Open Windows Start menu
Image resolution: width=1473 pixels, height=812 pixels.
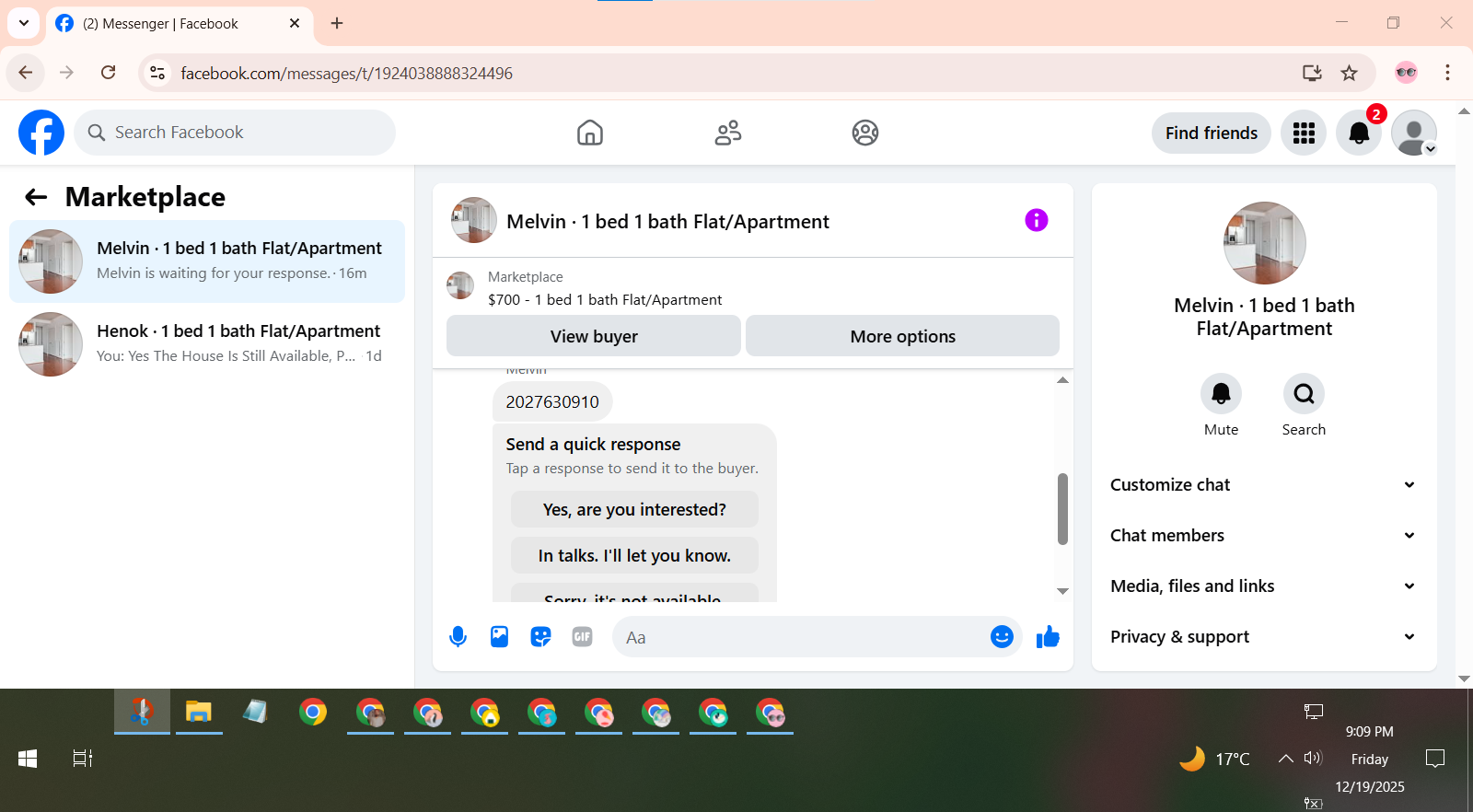(x=28, y=759)
